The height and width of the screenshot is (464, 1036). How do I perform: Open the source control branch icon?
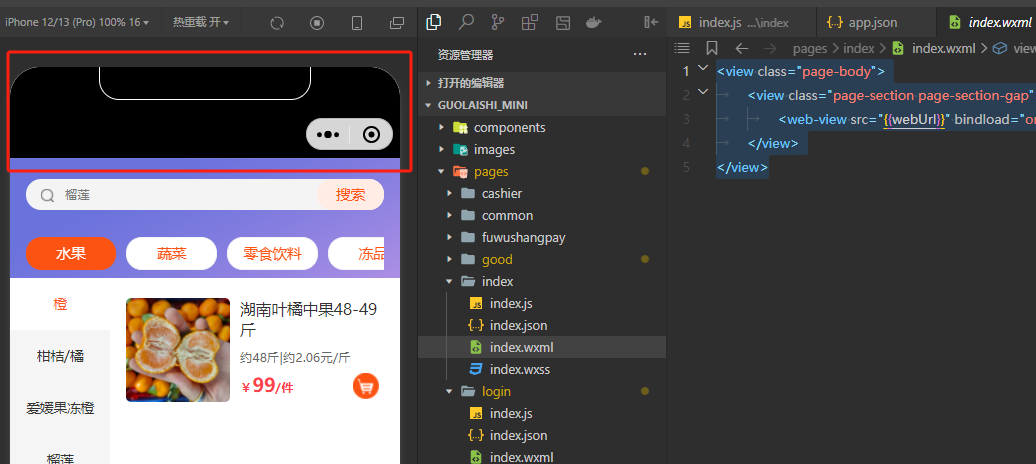(498, 22)
